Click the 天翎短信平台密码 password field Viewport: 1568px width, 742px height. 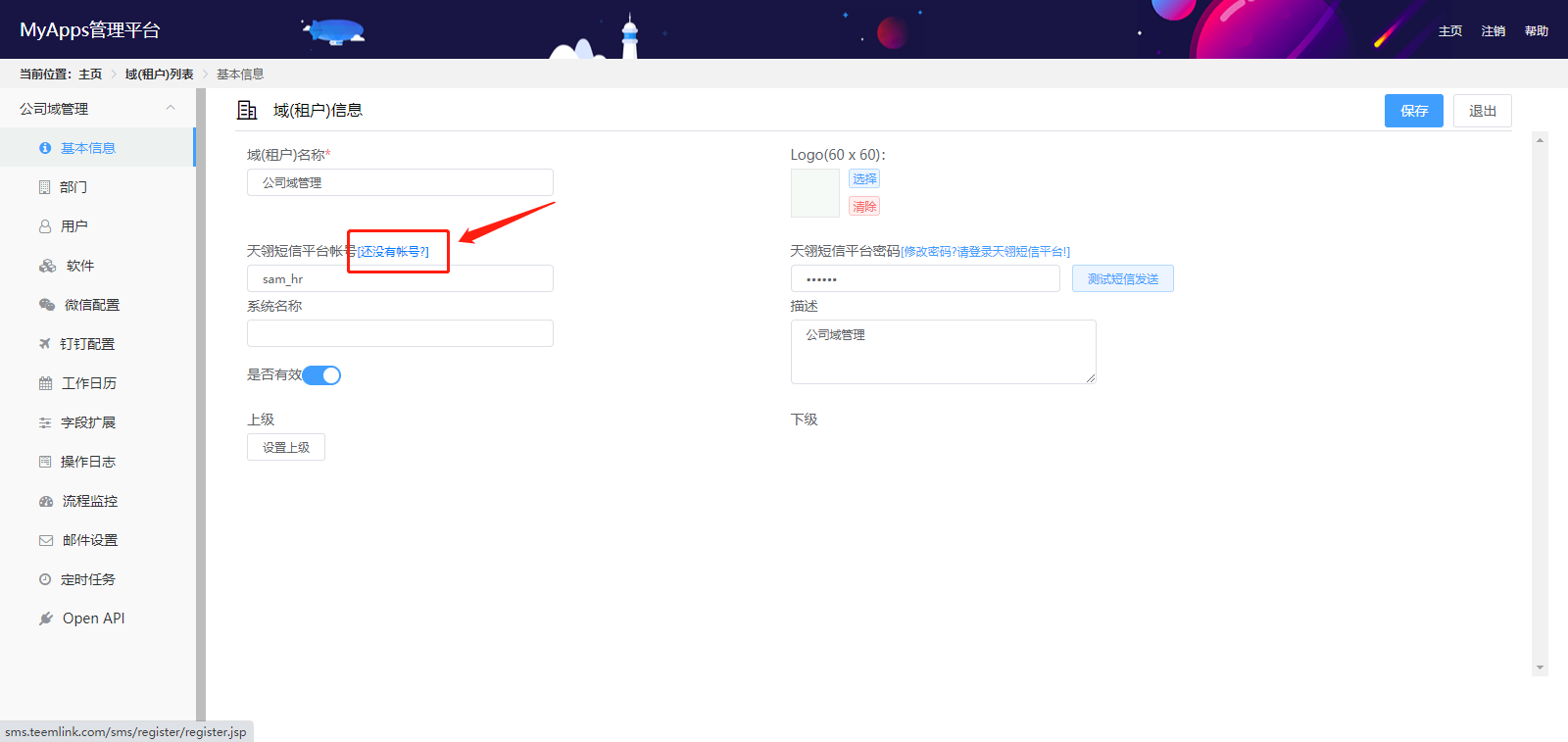pyautogui.click(x=925, y=278)
